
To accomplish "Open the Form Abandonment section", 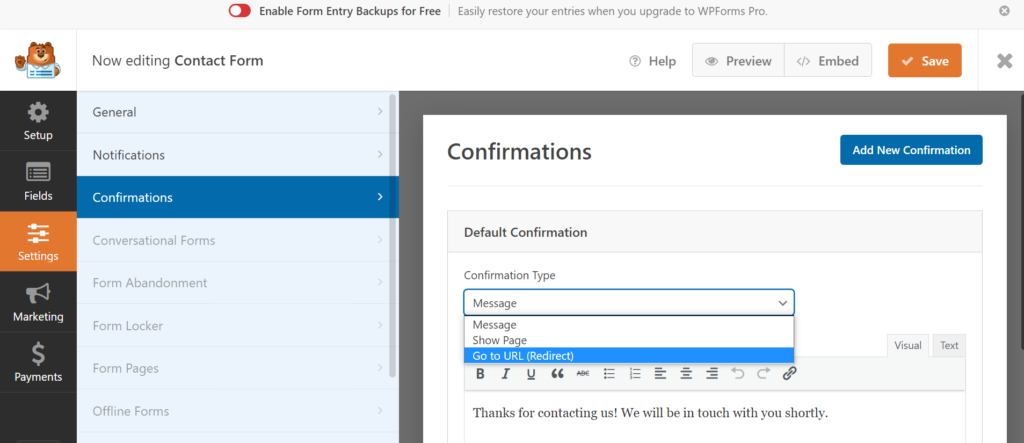I will pyautogui.click(x=237, y=283).
